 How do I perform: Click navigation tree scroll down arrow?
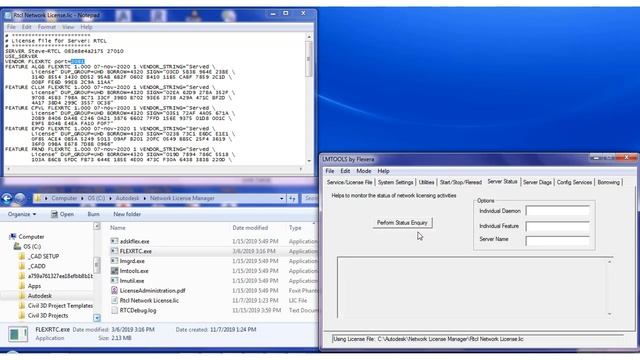(97, 318)
